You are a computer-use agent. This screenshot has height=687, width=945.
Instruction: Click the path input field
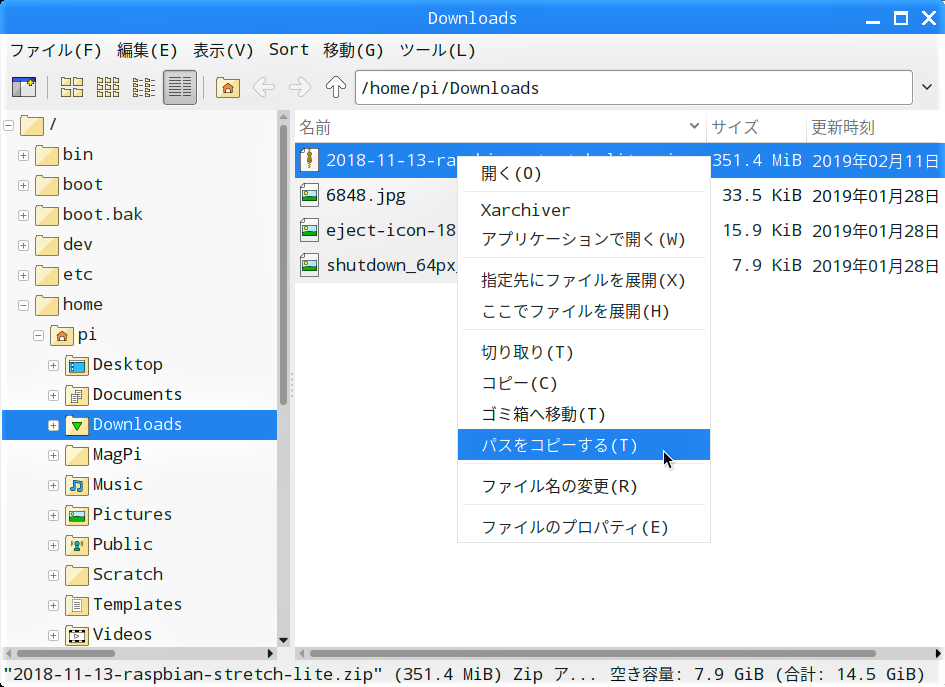coord(630,88)
